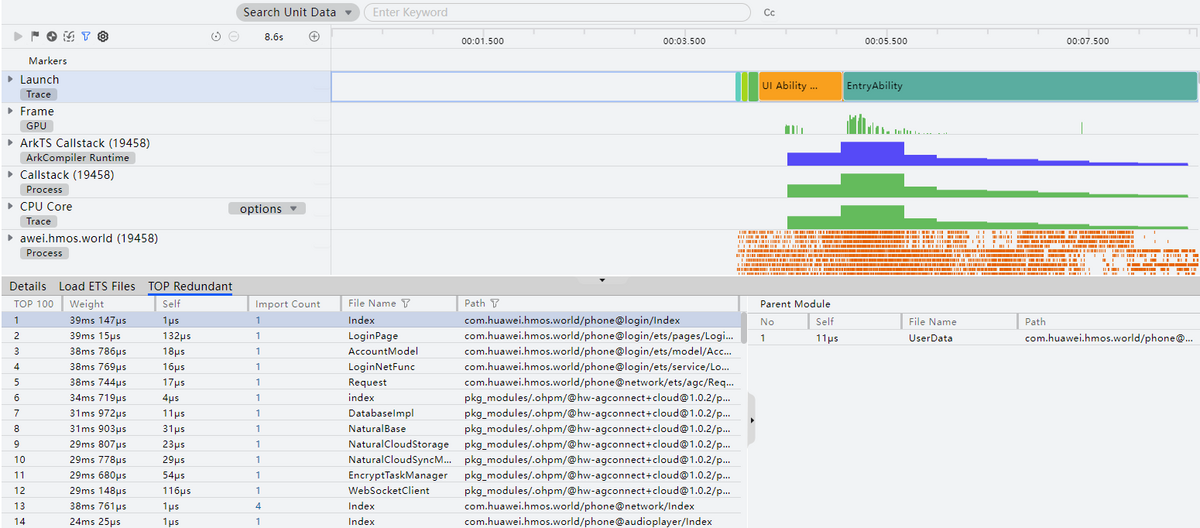1200x528 pixels.
Task: Switch to the Details tab
Action: click(28, 286)
